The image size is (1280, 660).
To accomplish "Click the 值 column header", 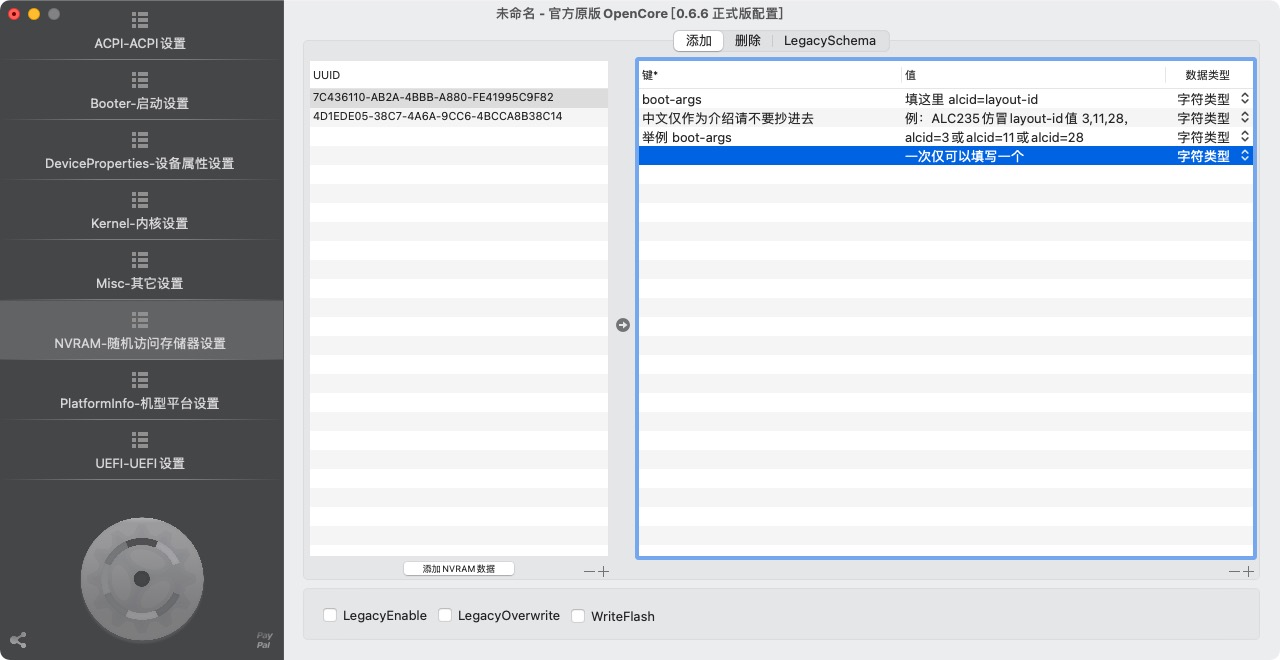I will [1033, 75].
